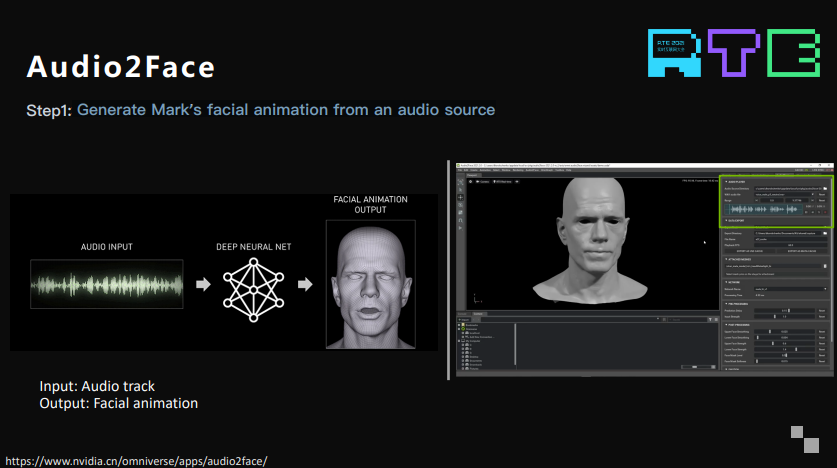This screenshot has height=468, width=837.
Task: Select the Desktop folder in the tree
Action: (473, 356)
